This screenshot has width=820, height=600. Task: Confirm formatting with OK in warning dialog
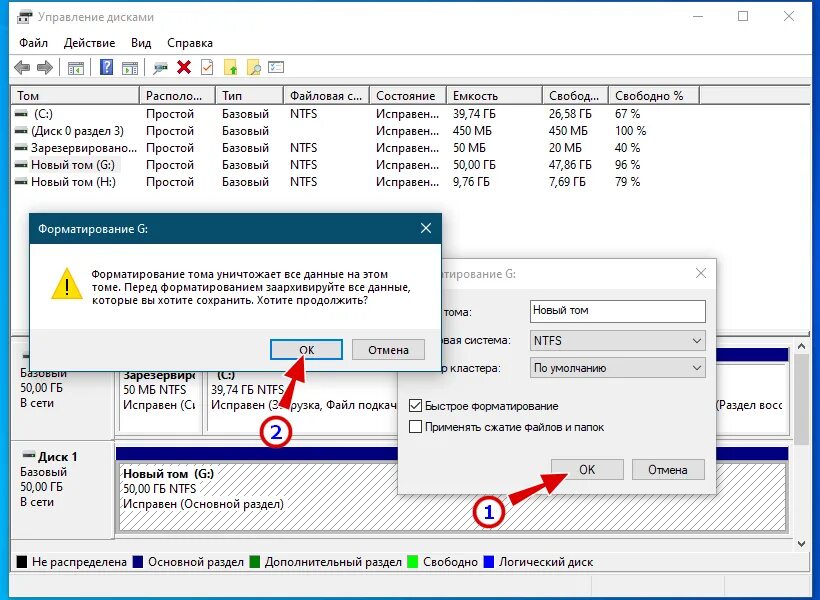[306, 349]
